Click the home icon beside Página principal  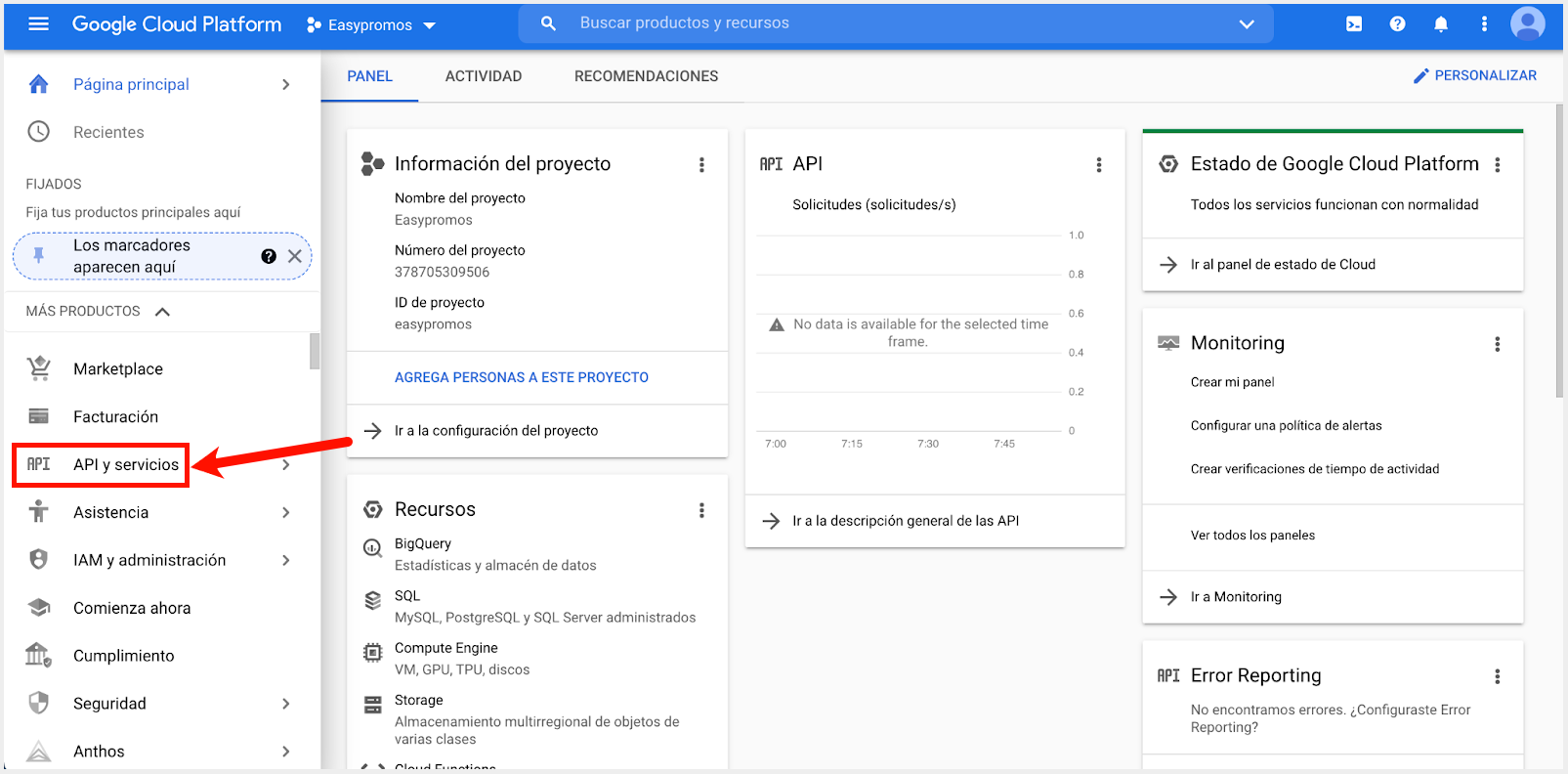point(38,84)
